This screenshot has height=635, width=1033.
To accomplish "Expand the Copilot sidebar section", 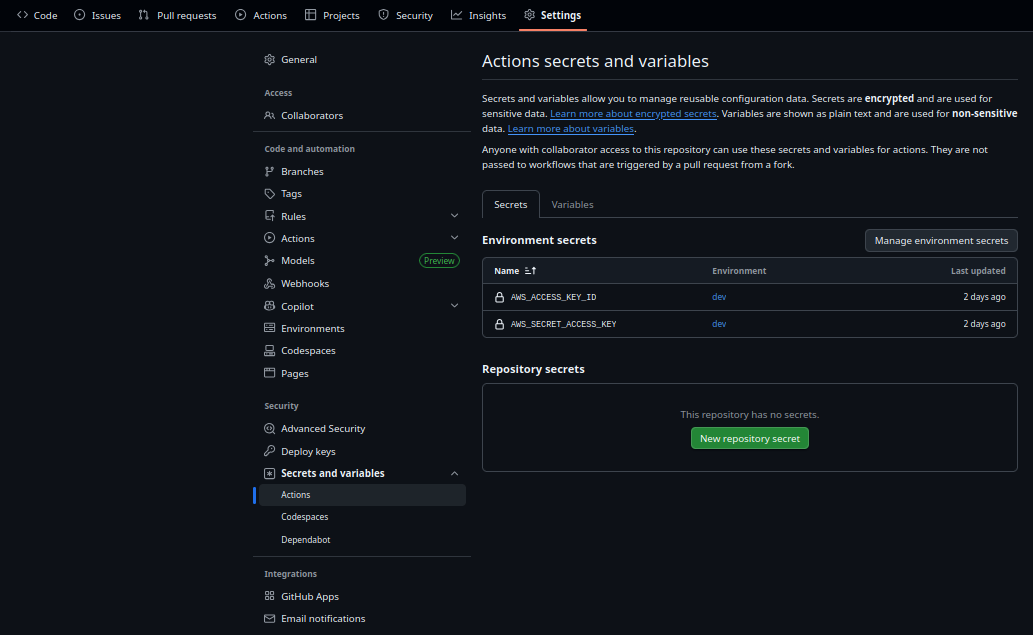I will tap(455, 305).
